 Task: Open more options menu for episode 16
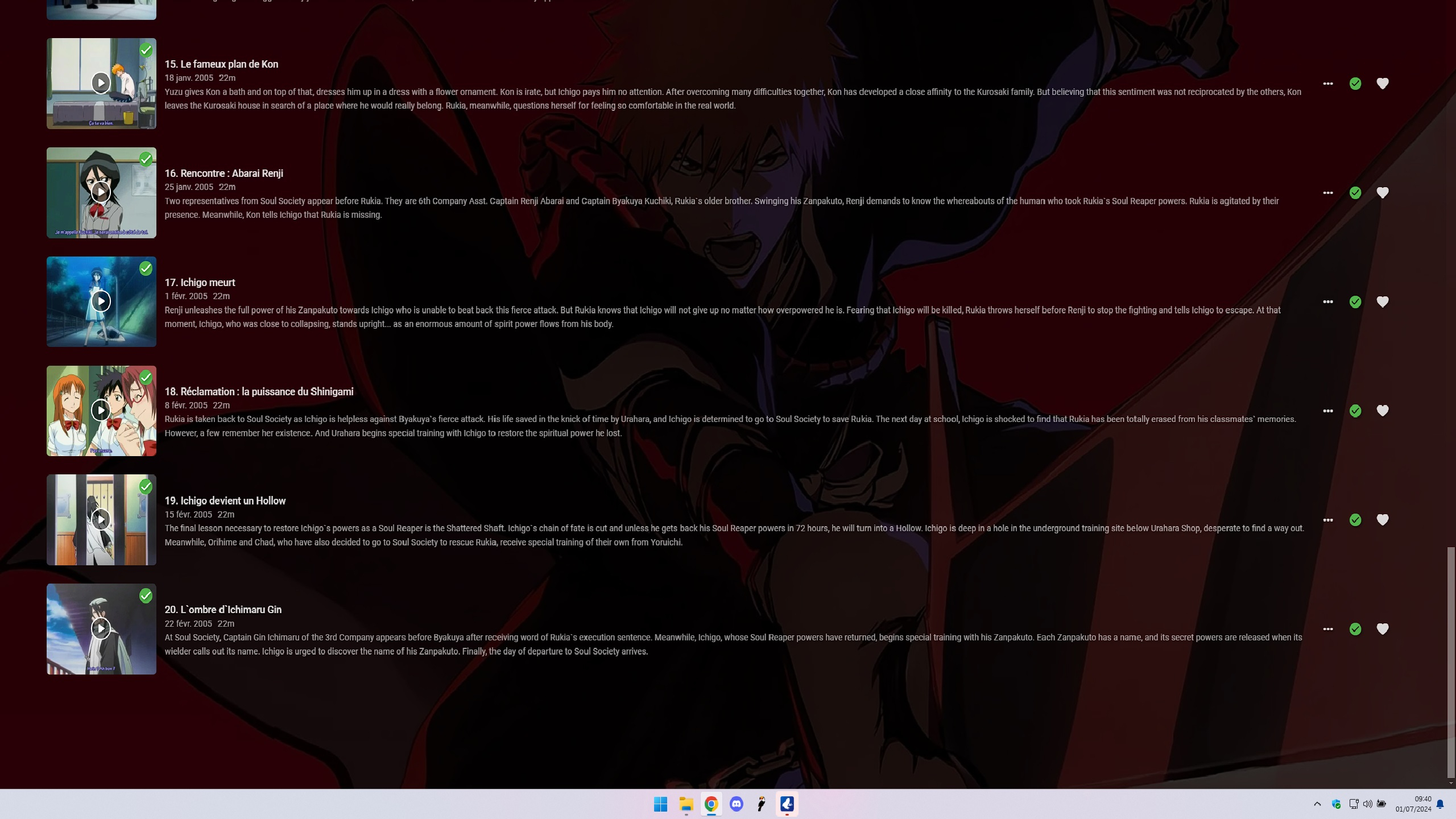(1328, 193)
